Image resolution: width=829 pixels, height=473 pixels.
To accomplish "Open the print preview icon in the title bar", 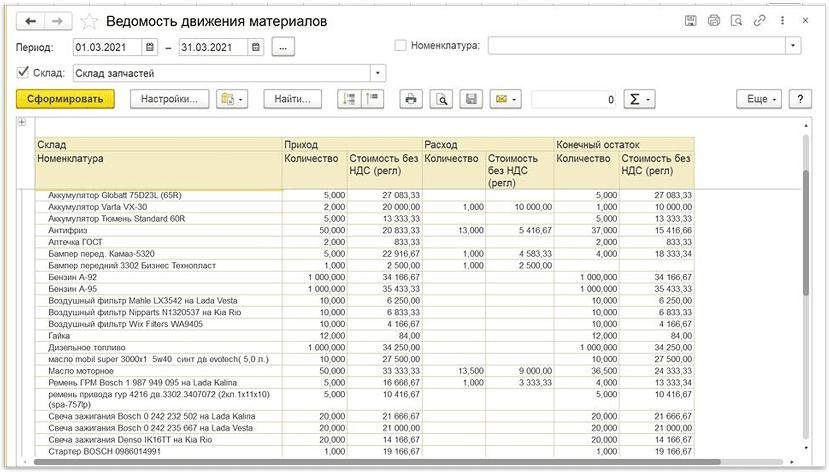I will pyautogui.click(x=736, y=21).
